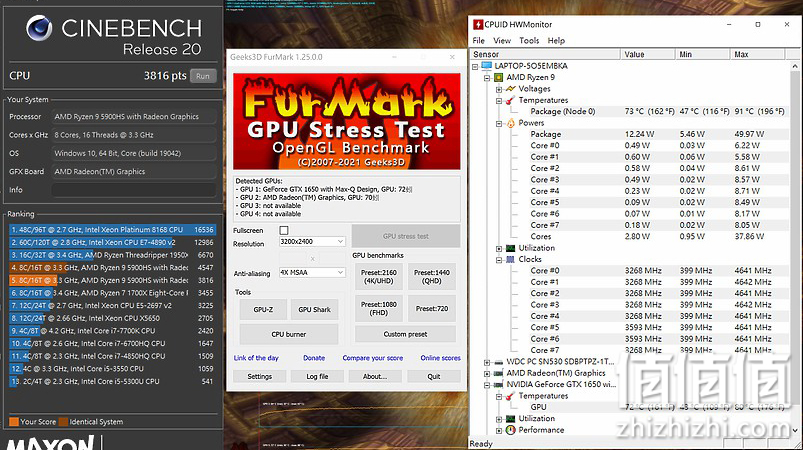This screenshot has width=803, height=450.
Task: Select the Intel Xeon Platinum 8168 ranking row
Action: [112, 230]
